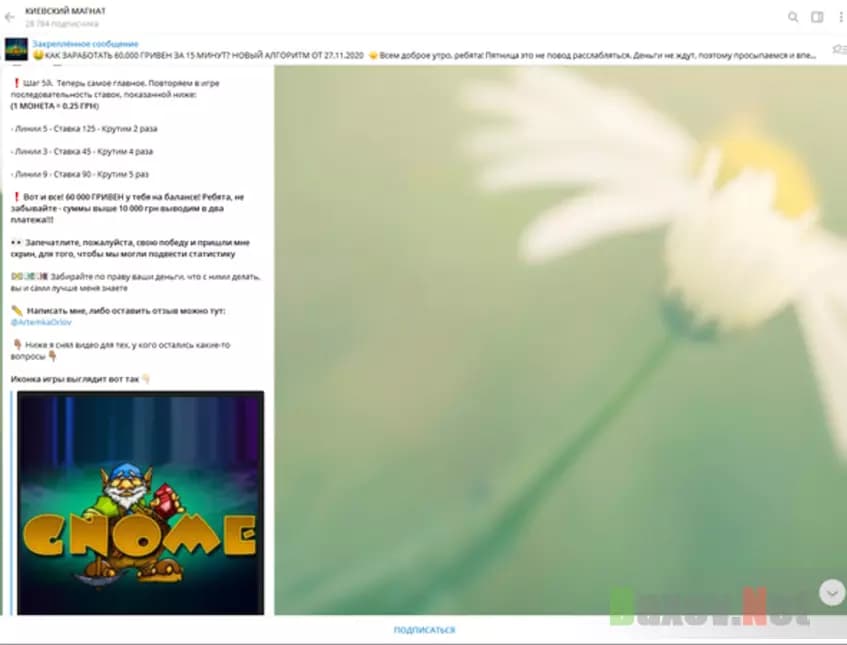Open search in the chat
This screenshot has width=847, height=645.
click(x=793, y=17)
